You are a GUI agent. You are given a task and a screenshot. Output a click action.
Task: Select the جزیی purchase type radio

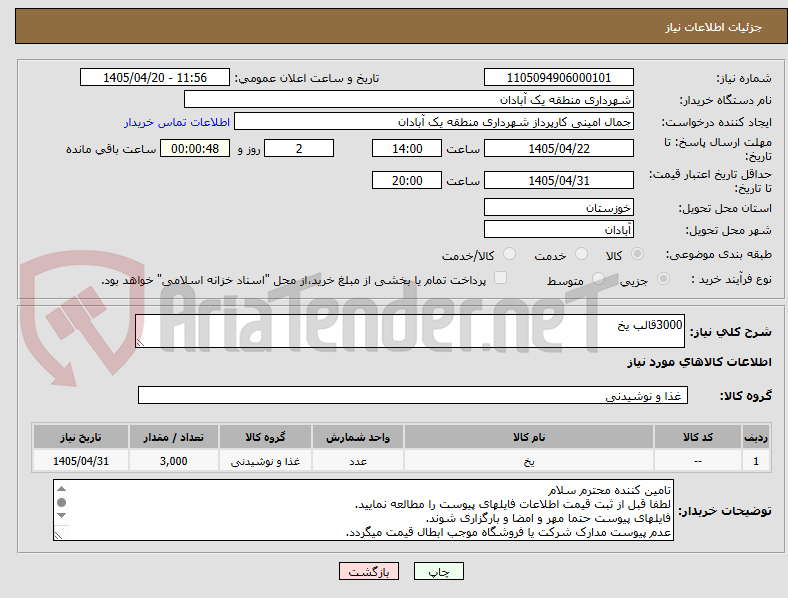[x=663, y=278]
